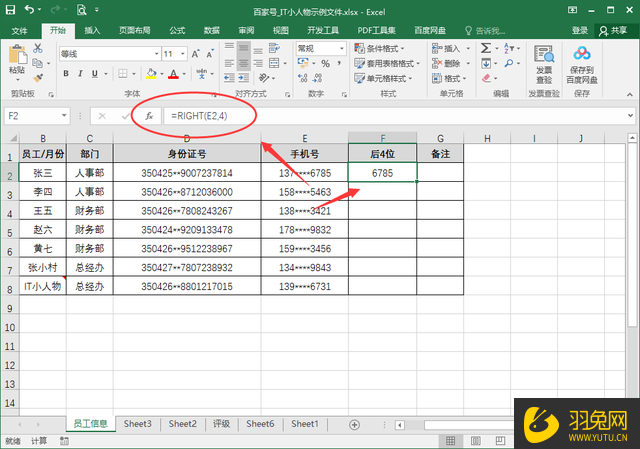Open the AutoSum sigma function
Image resolution: width=640 pixels, height=449 pixels.
(x=486, y=48)
